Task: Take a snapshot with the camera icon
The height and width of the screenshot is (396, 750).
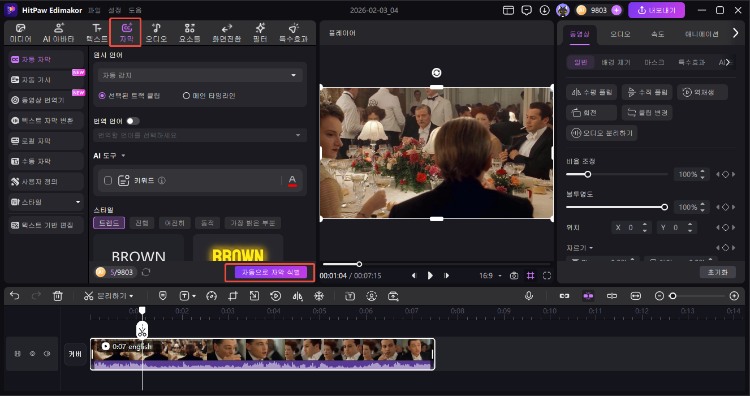Action: click(514, 275)
